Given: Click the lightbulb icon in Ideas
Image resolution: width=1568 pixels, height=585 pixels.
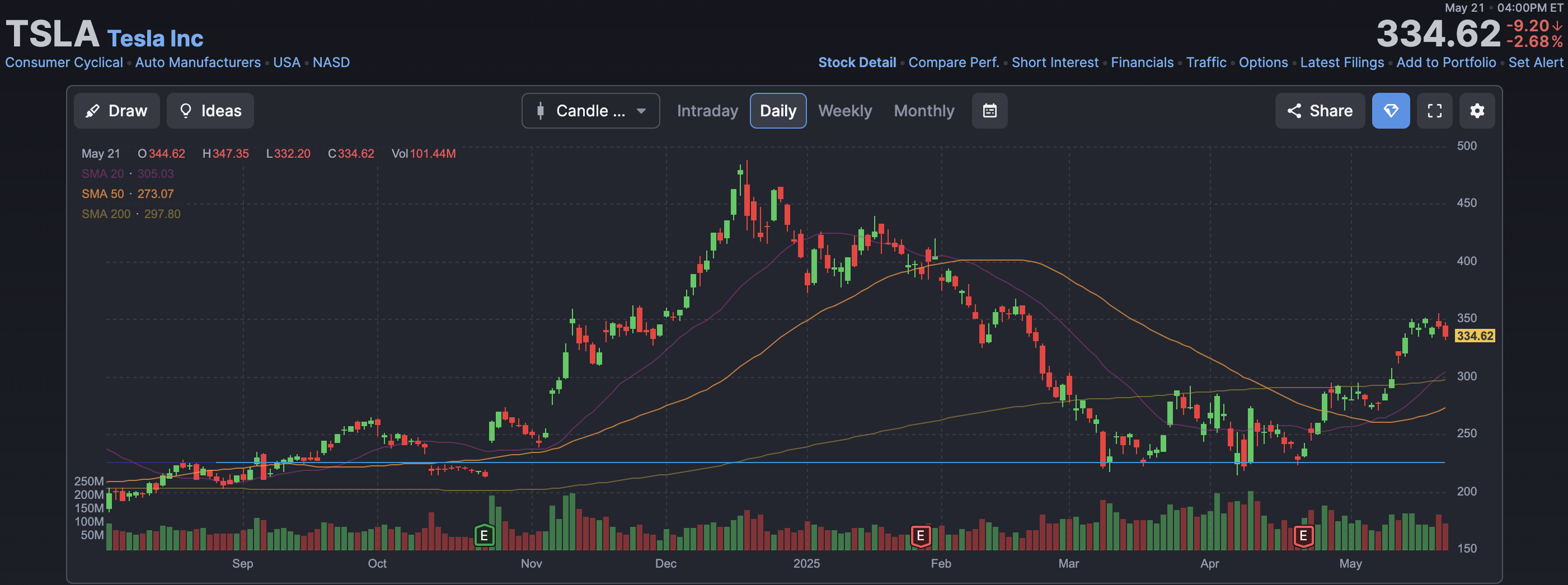Looking at the screenshot, I should coord(186,111).
